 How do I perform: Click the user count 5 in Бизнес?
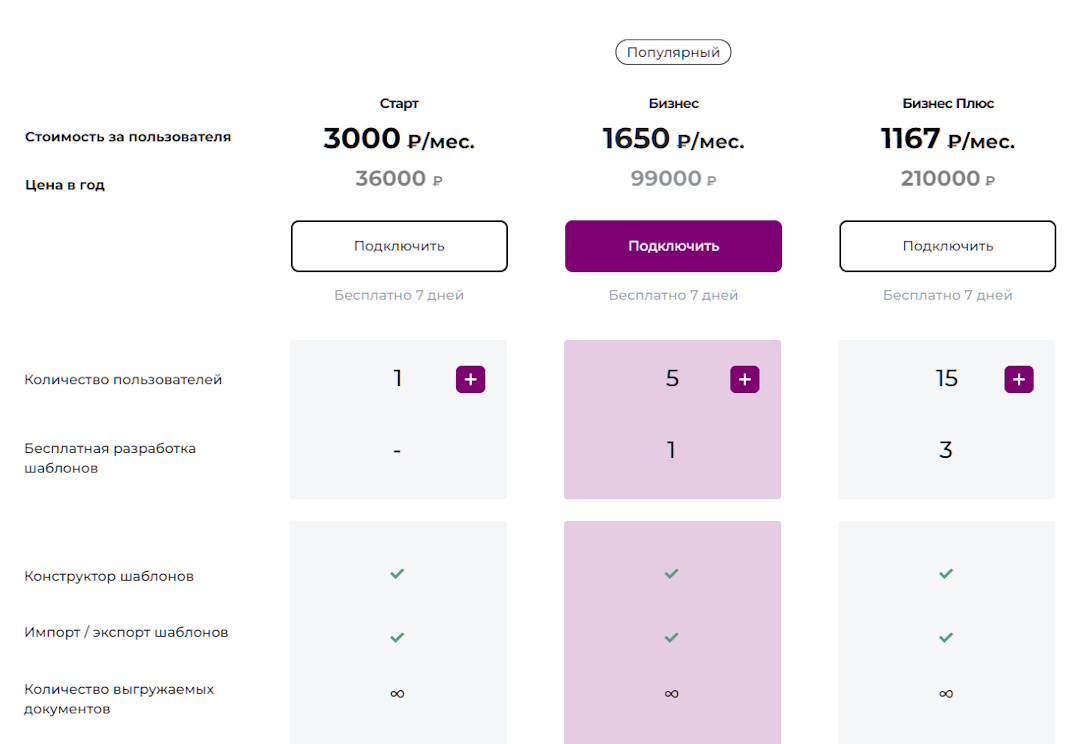coord(672,378)
